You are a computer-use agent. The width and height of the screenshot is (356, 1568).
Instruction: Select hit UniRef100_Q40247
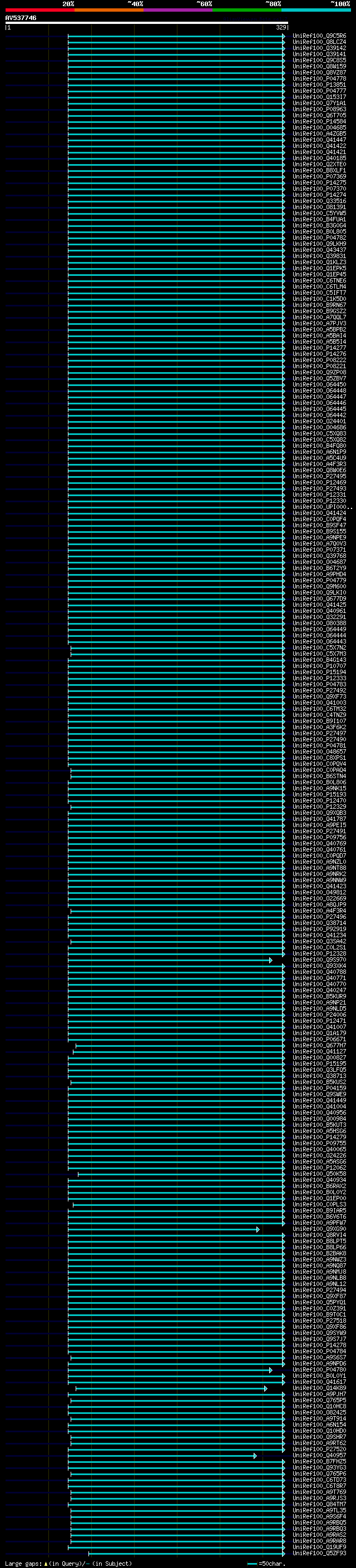(319, 990)
